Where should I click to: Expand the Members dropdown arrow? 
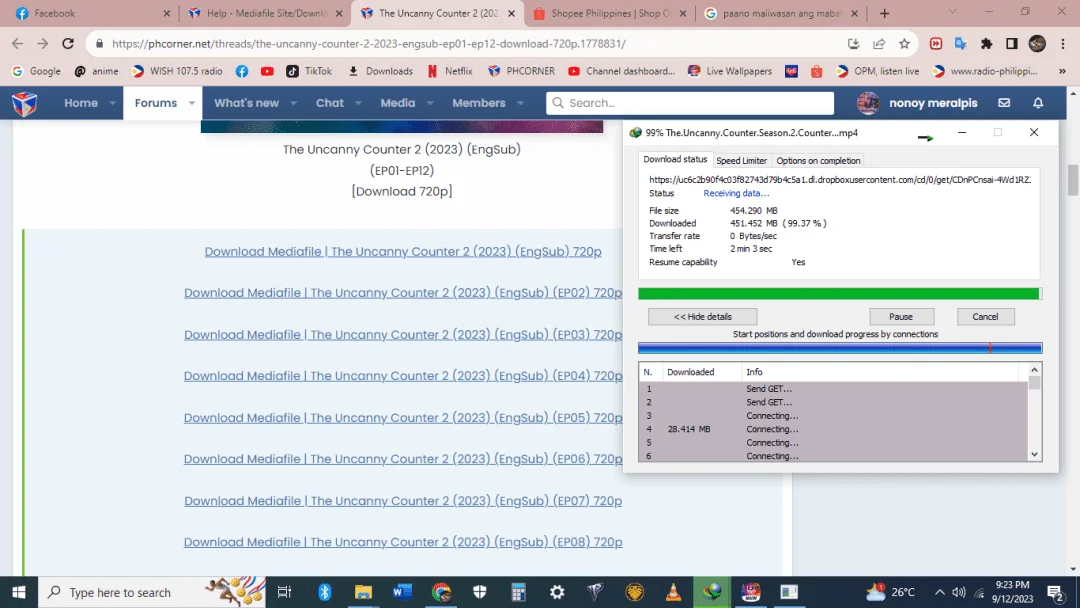click(x=520, y=103)
